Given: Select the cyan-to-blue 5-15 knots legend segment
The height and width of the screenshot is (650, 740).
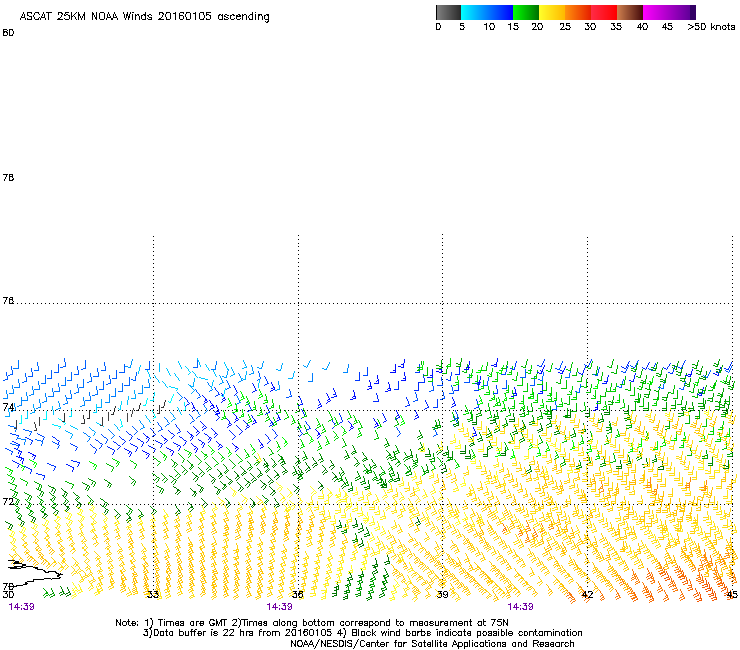Looking at the screenshot, I should pyautogui.click(x=487, y=12).
